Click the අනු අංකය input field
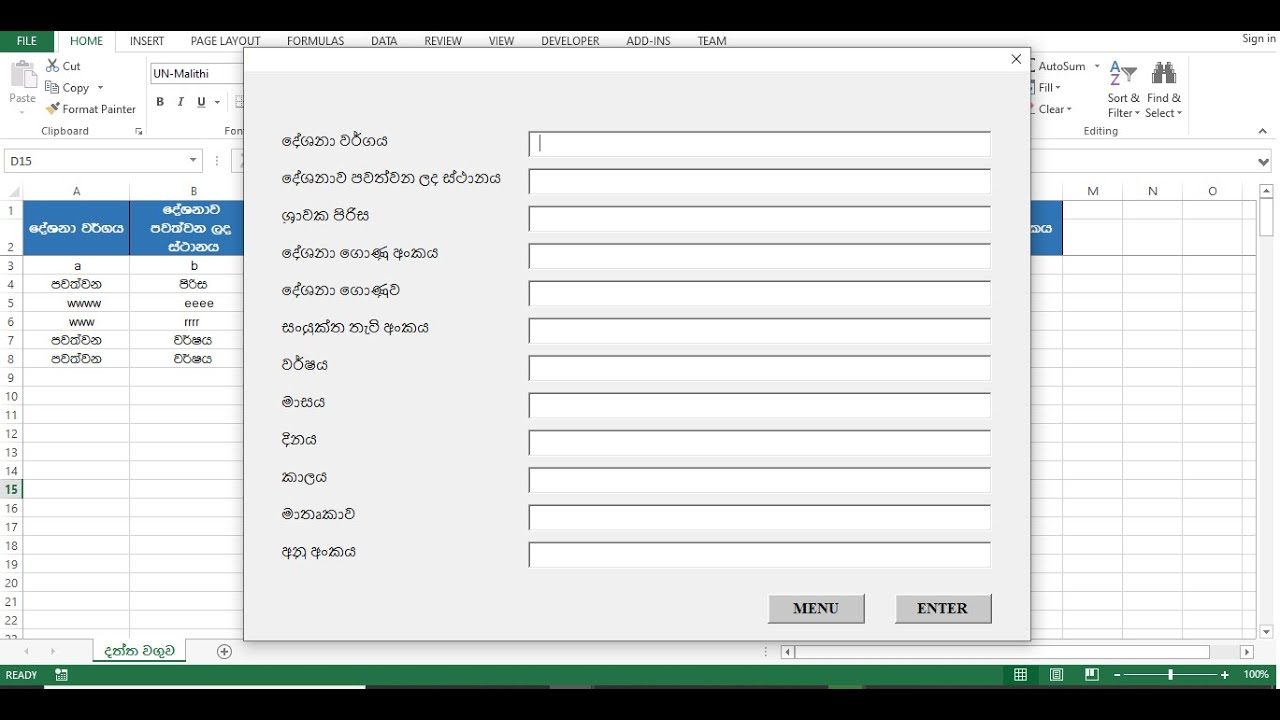The image size is (1280, 720). [760, 555]
